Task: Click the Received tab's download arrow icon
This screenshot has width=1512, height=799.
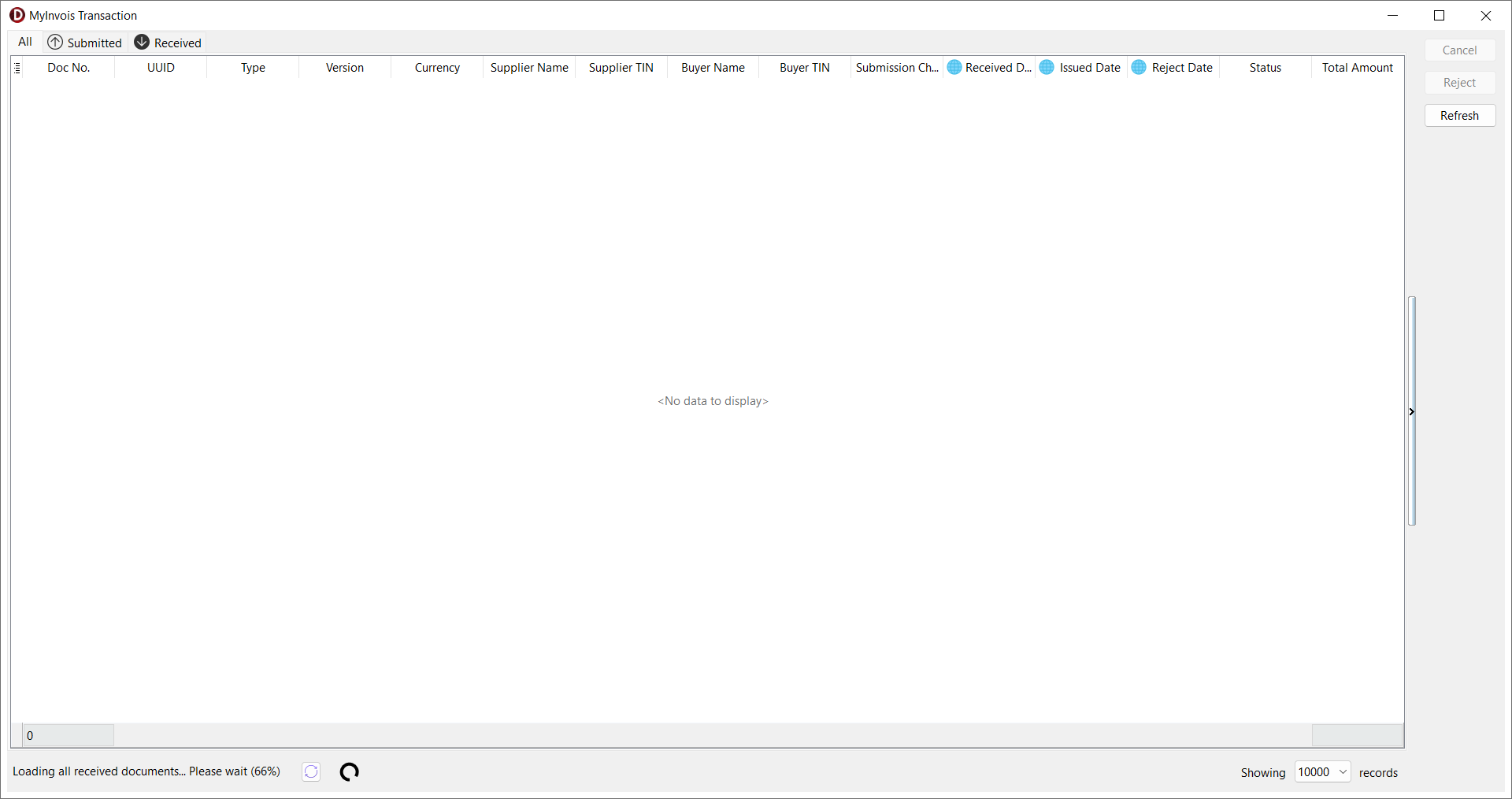Action: click(142, 43)
